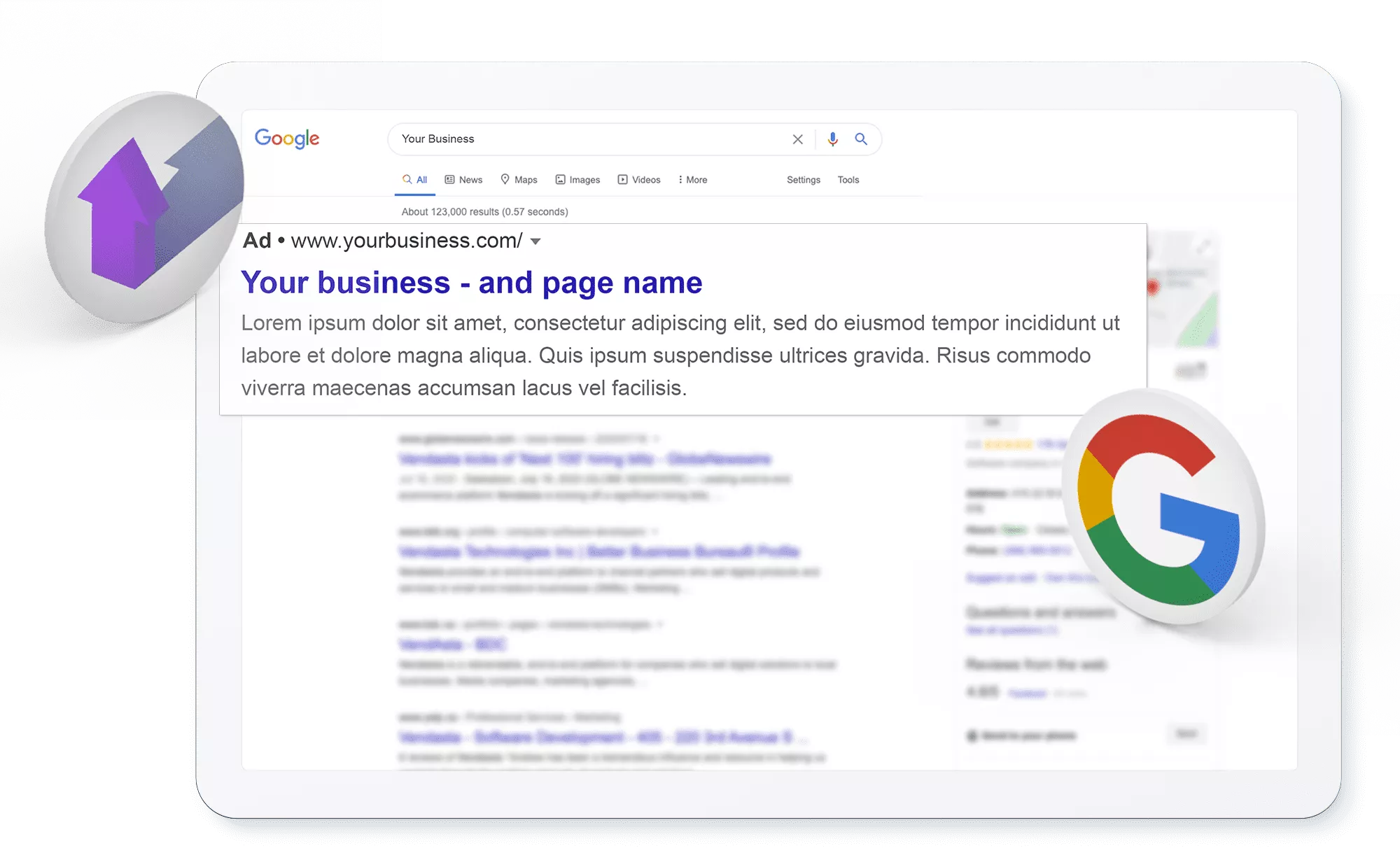This screenshot has height=867, width=1400.
Task: Switch to the News tab
Action: tap(463, 180)
